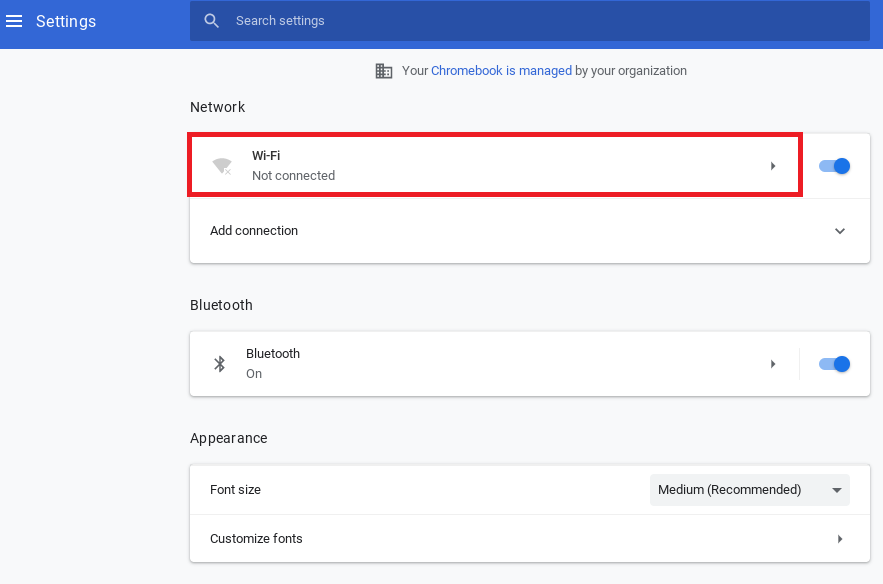Open the hamburger main menu
The image size is (883, 584).
pyautogui.click(x=14, y=21)
